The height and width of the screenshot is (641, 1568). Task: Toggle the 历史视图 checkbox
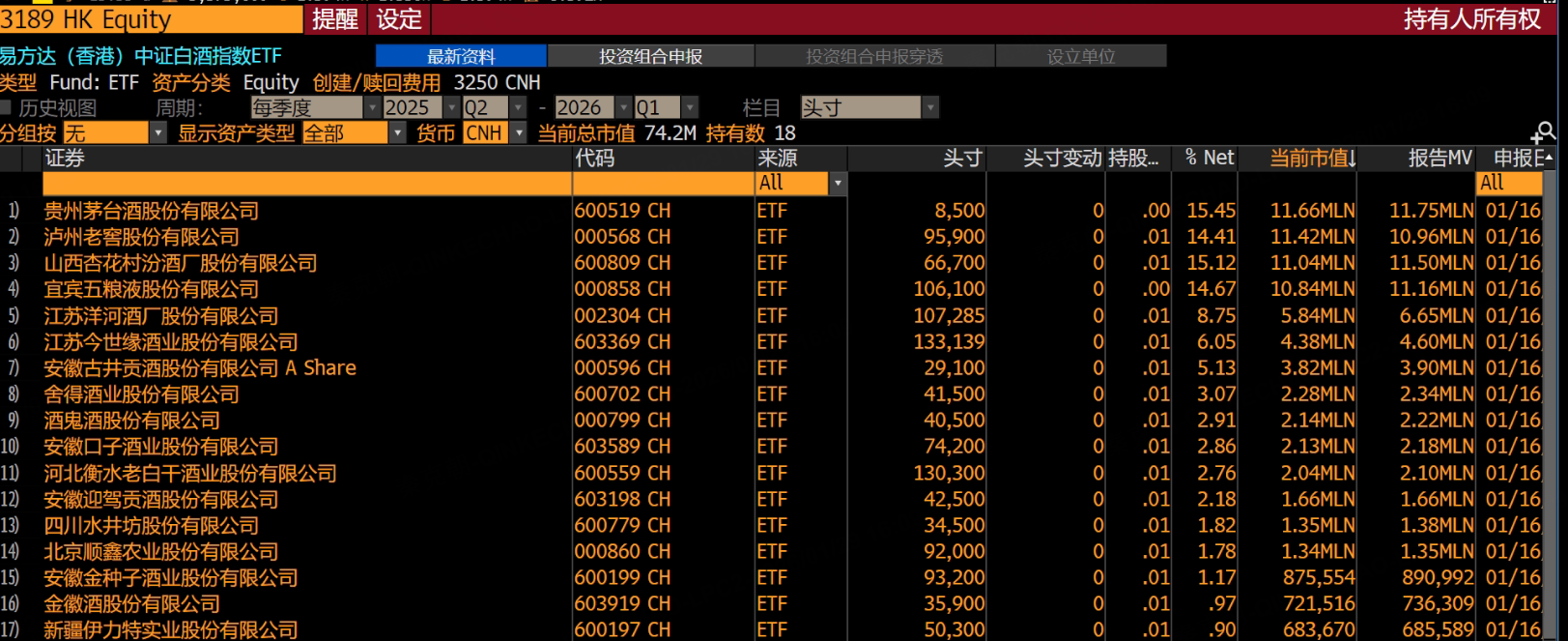(6, 107)
